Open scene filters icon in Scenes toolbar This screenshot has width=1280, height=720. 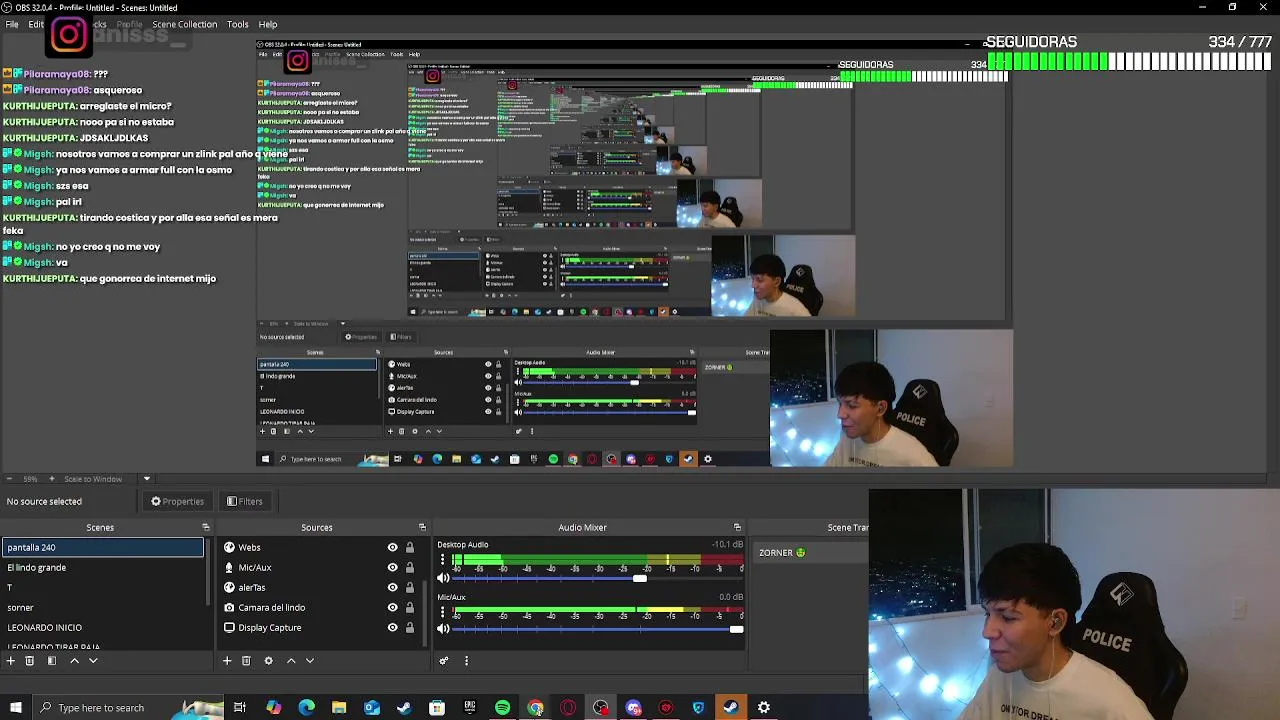[x=52, y=660]
